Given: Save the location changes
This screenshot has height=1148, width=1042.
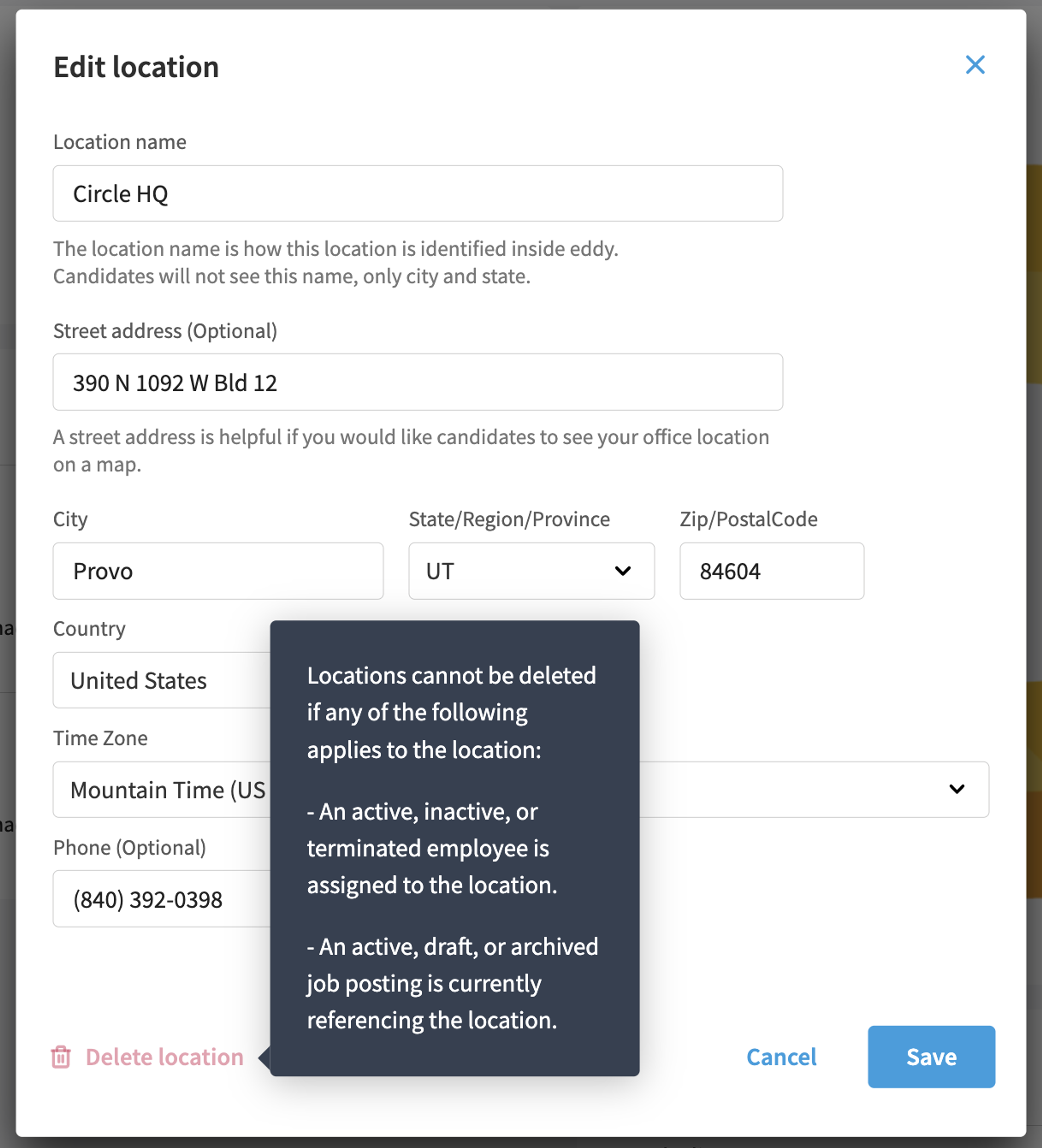Looking at the screenshot, I should pos(932,1057).
